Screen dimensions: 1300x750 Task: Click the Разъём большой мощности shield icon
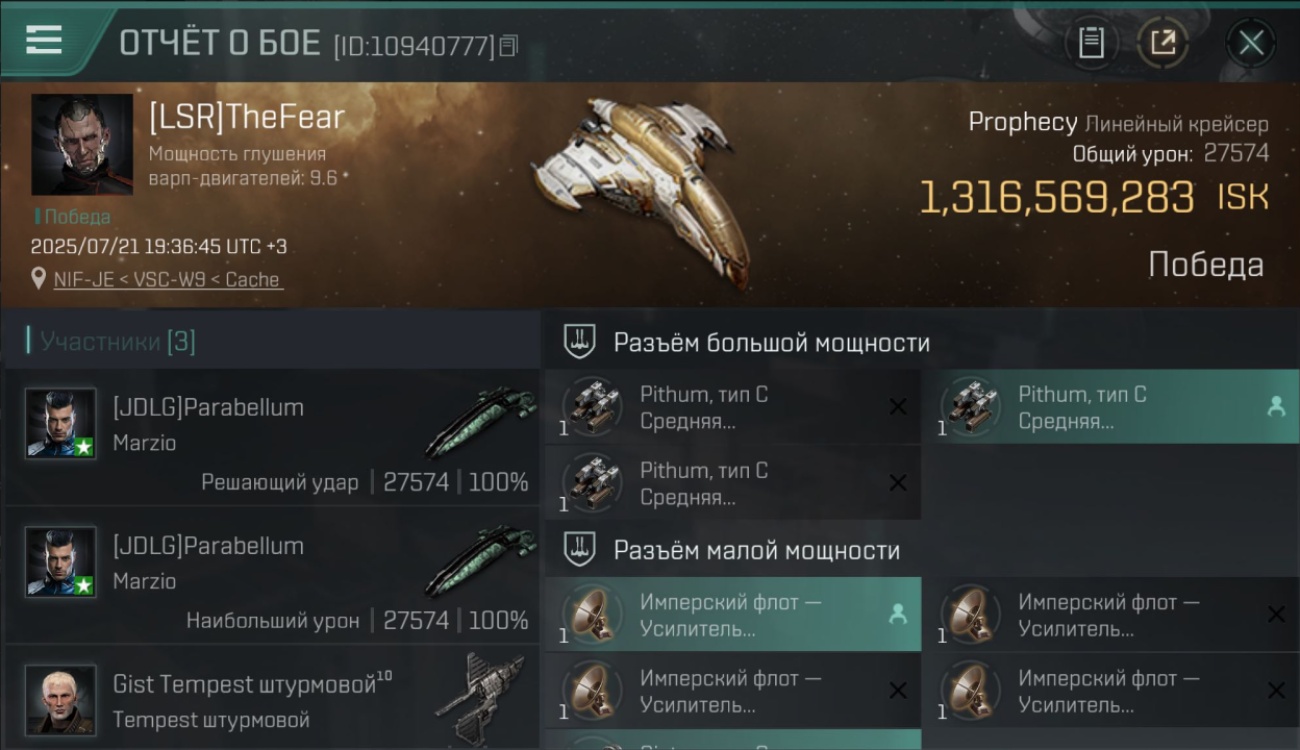[x=580, y=342]
